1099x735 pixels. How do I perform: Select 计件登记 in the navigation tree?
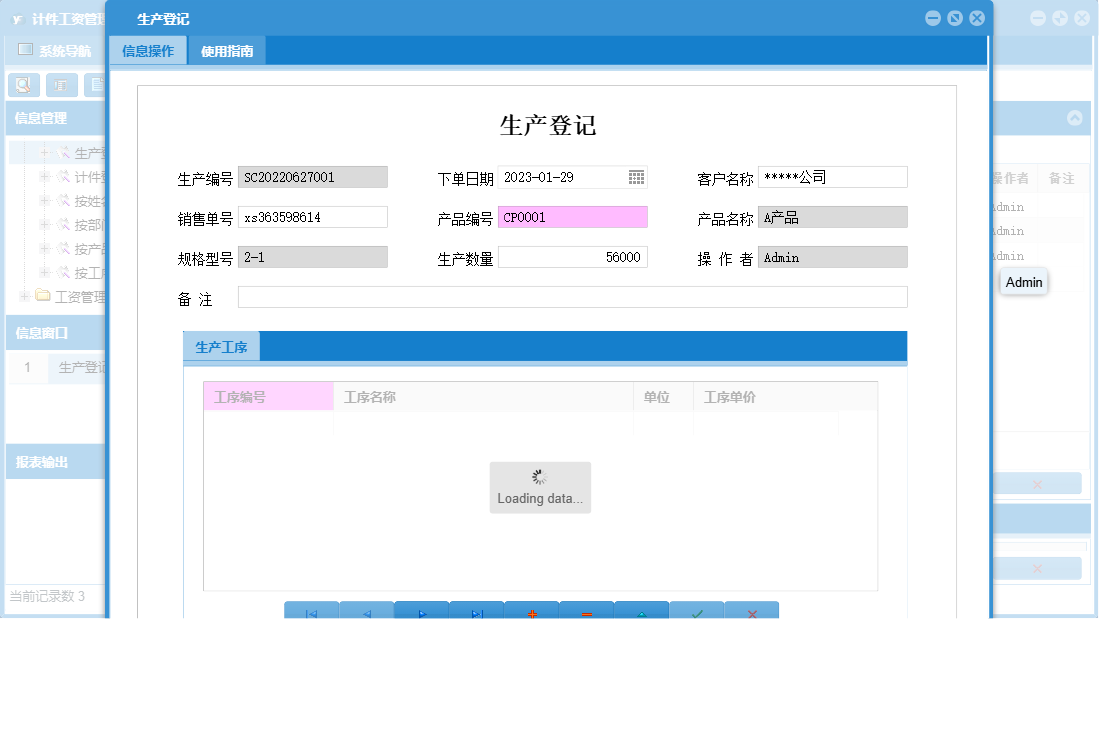coord(82,177)
